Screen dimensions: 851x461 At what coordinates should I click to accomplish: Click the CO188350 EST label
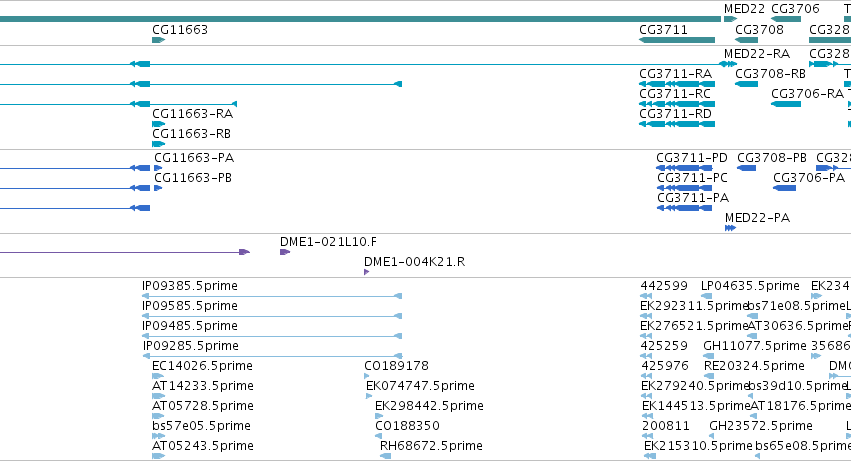coord(407,426)
